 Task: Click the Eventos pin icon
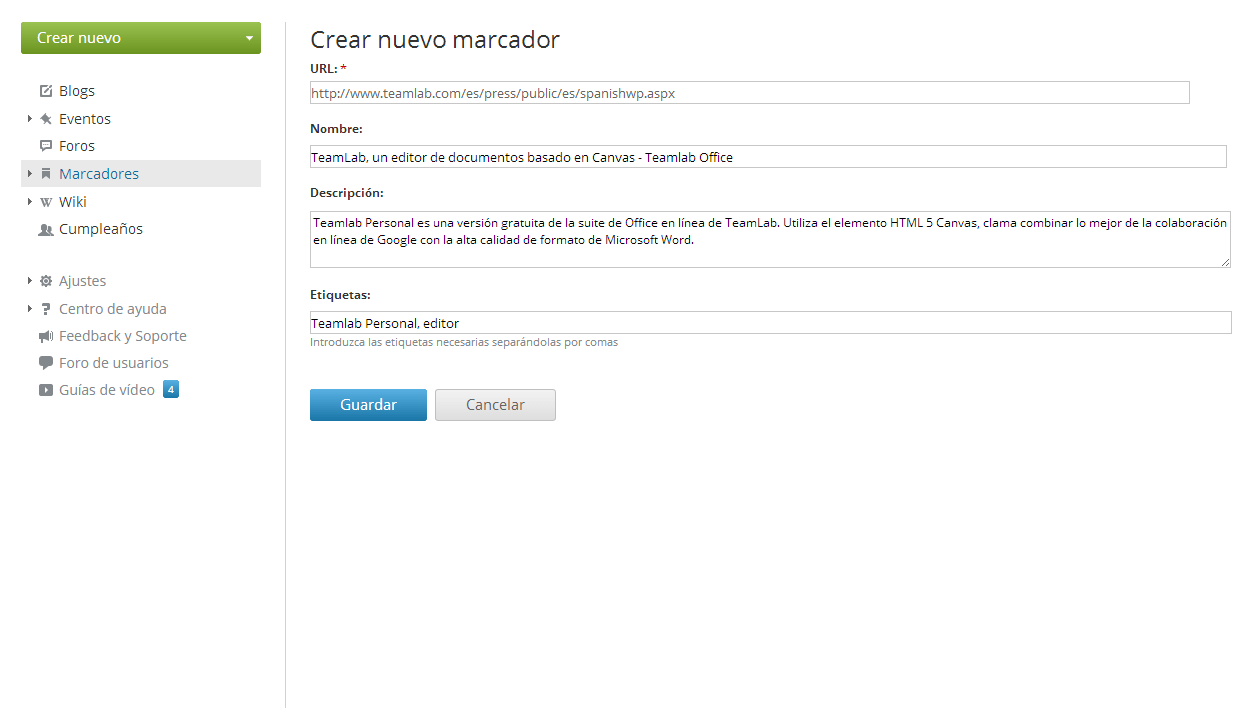[x=46, y=119]
